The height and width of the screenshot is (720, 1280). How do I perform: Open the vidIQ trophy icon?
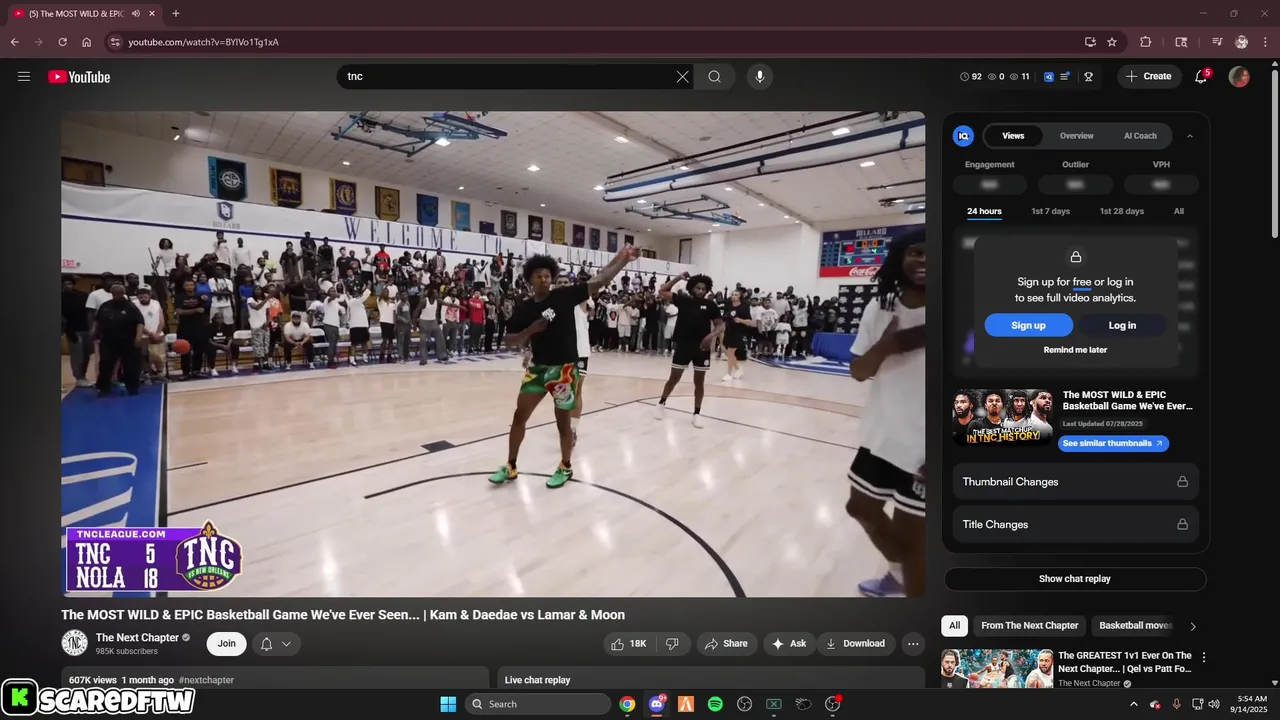pos(1089,77)
